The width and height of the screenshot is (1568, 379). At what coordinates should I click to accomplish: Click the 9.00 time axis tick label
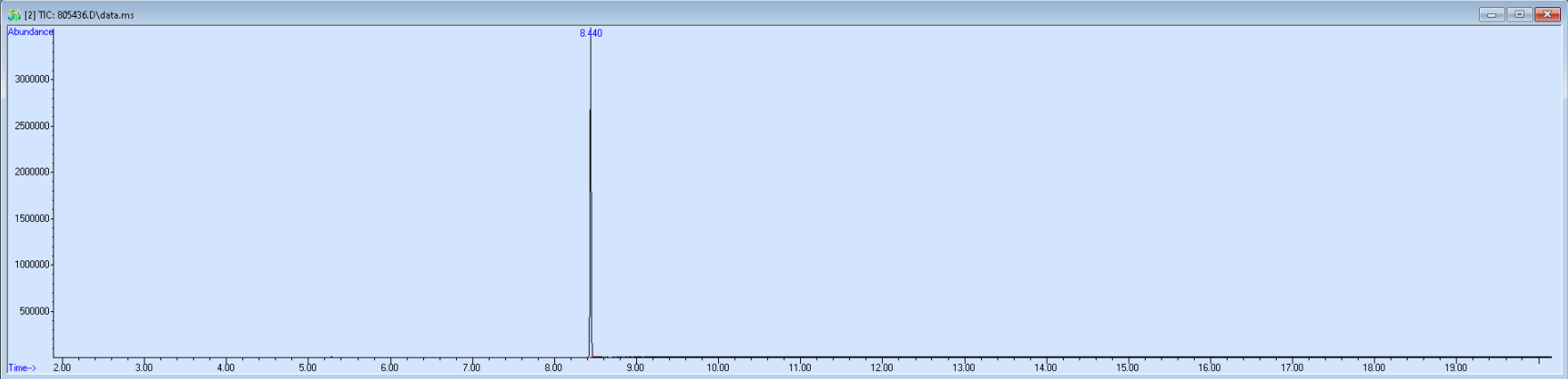(635, 367)
